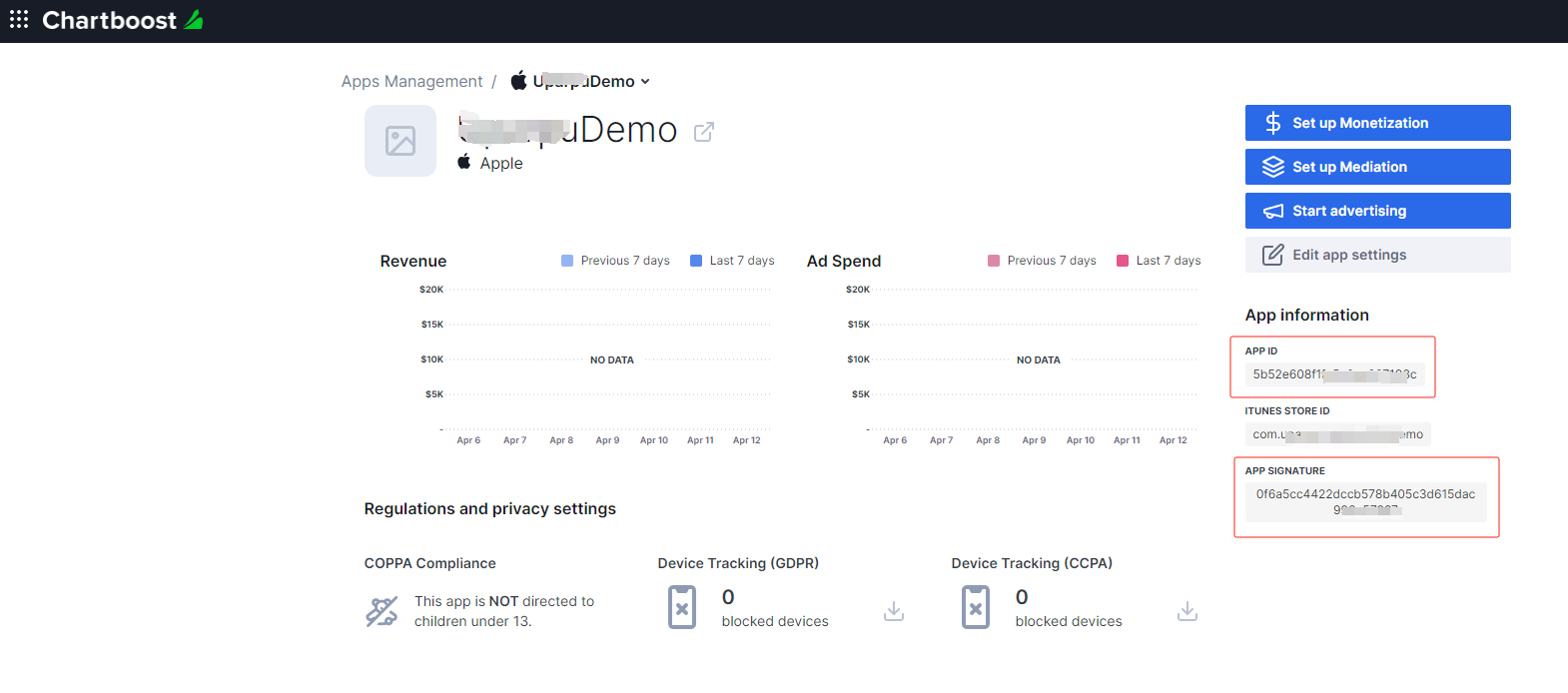Toggle Revenue Previous 7 days legend swatch
This screenshot has width=1568, height=693.
tap(567, 261)
